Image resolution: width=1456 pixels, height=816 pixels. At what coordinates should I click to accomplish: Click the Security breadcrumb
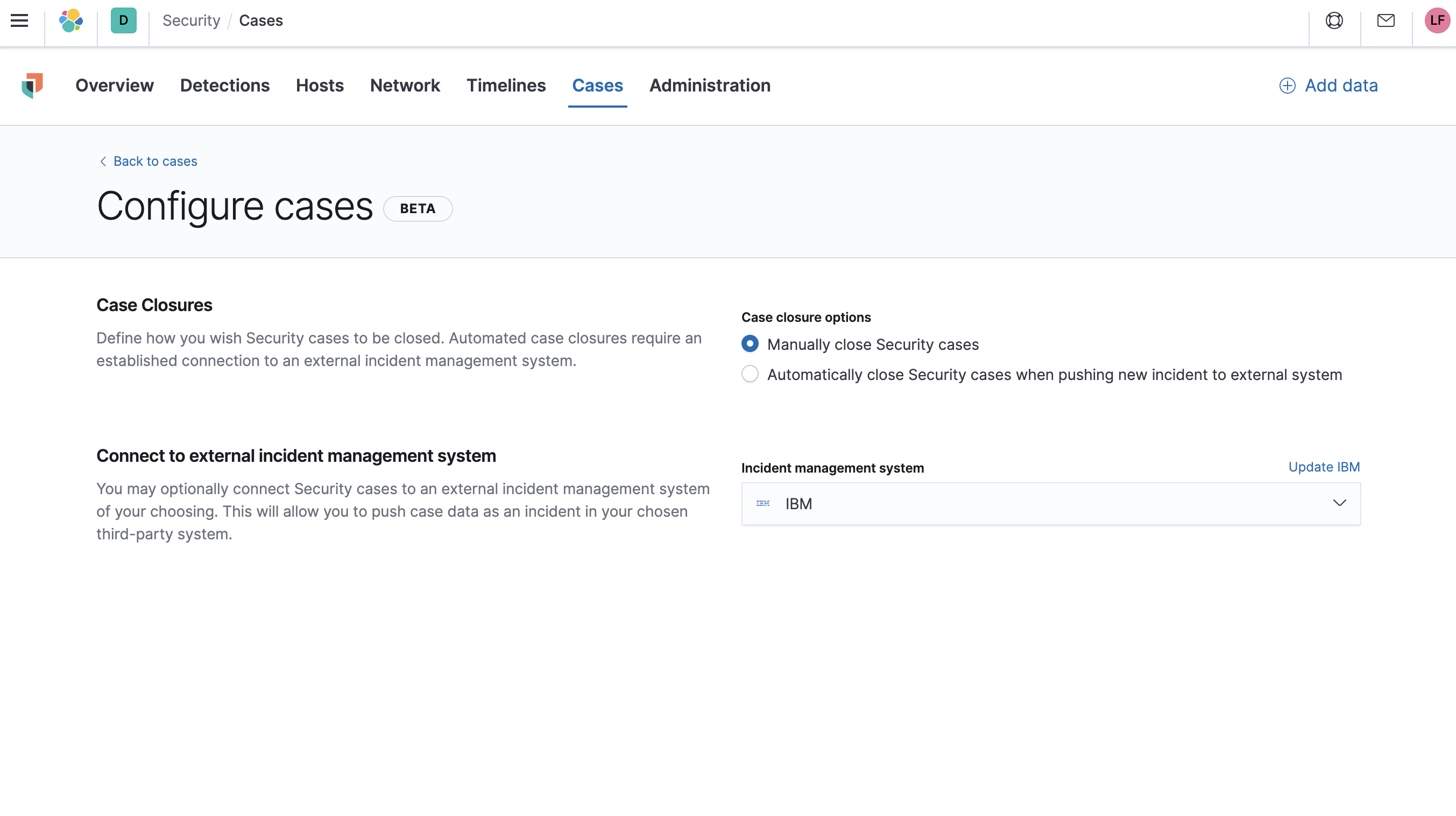191,20
